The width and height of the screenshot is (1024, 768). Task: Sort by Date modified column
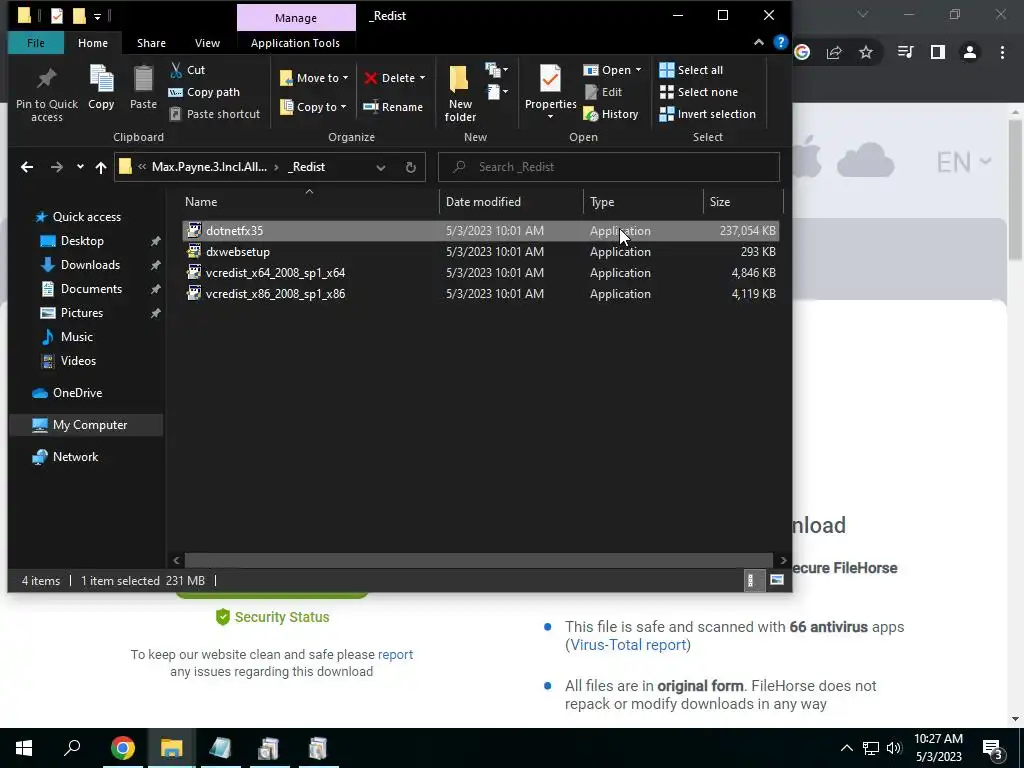click(511, 202)
